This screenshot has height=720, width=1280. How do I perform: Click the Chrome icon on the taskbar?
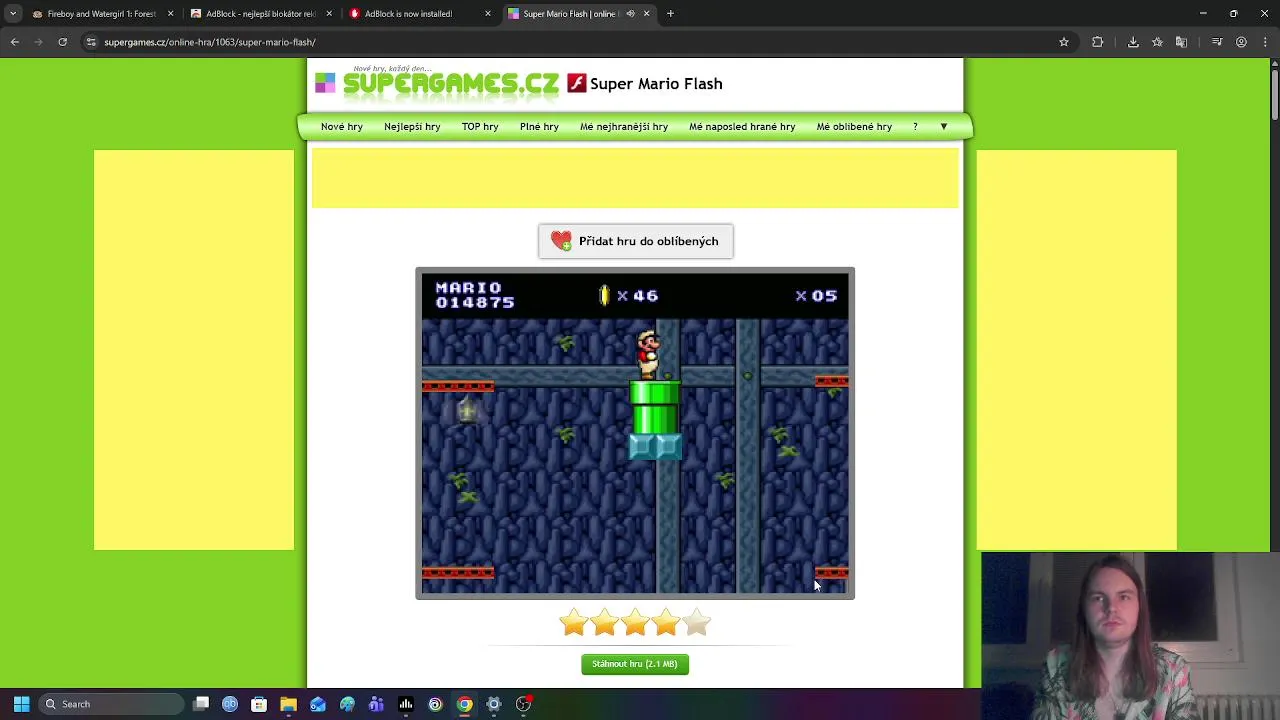click(x=464, y=704)
